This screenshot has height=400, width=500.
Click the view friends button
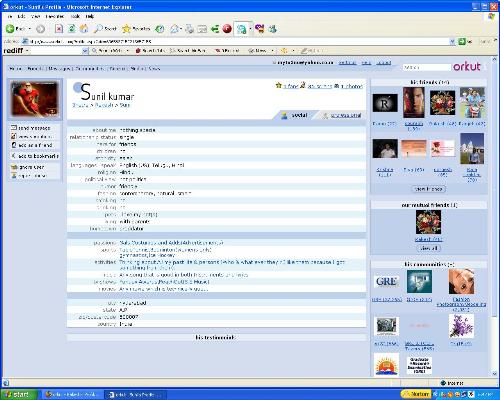coord(429,189)
